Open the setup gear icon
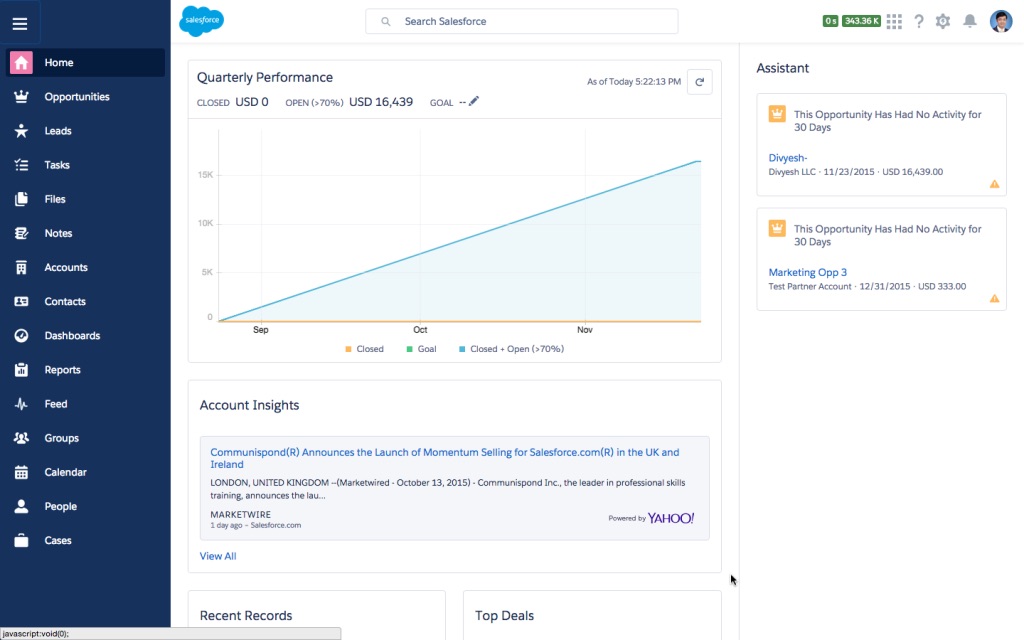 [x=943, y=21]
